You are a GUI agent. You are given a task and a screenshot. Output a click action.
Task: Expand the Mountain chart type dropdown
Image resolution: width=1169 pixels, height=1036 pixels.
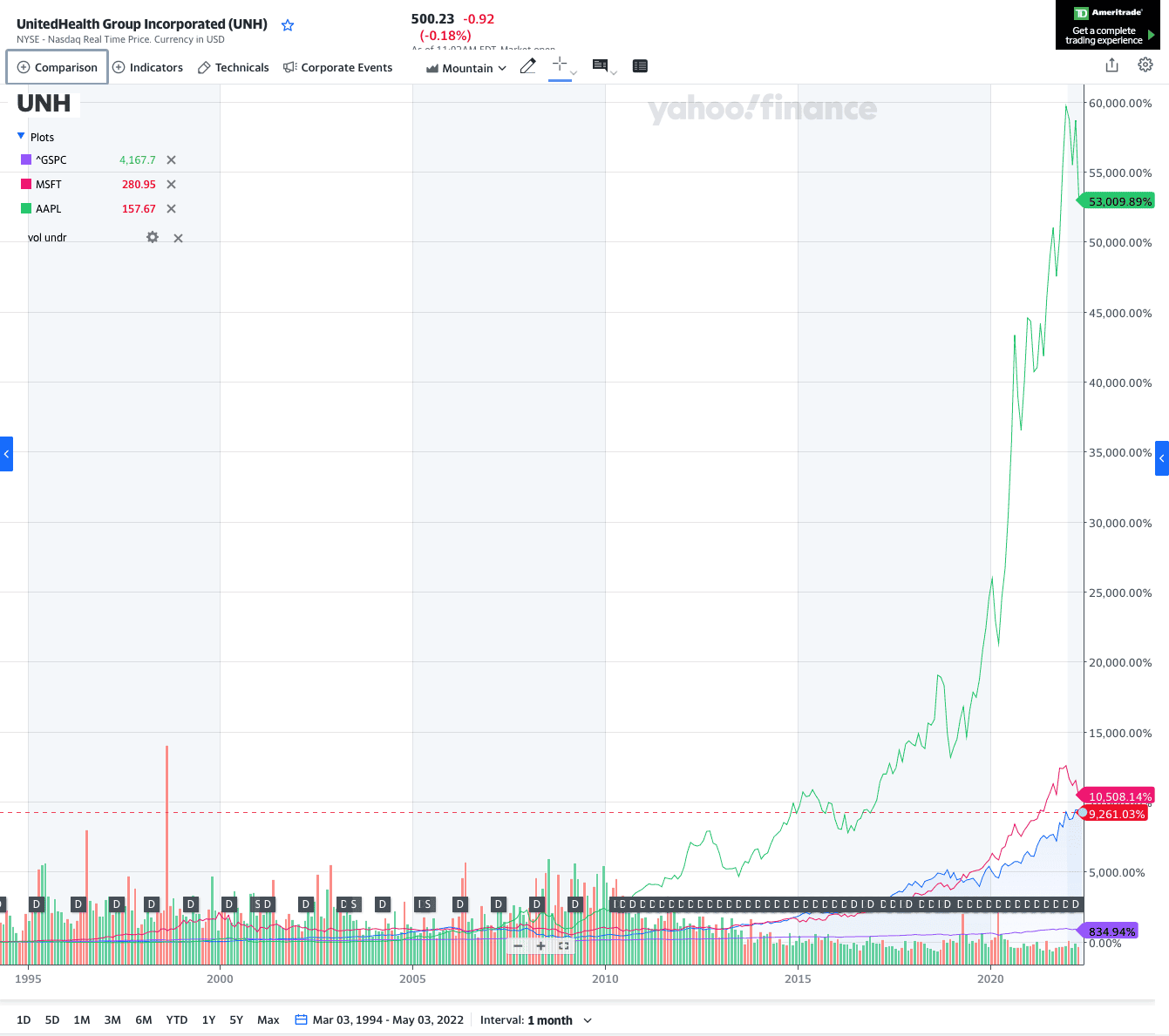pyautogui.click(x=466, y=68)
